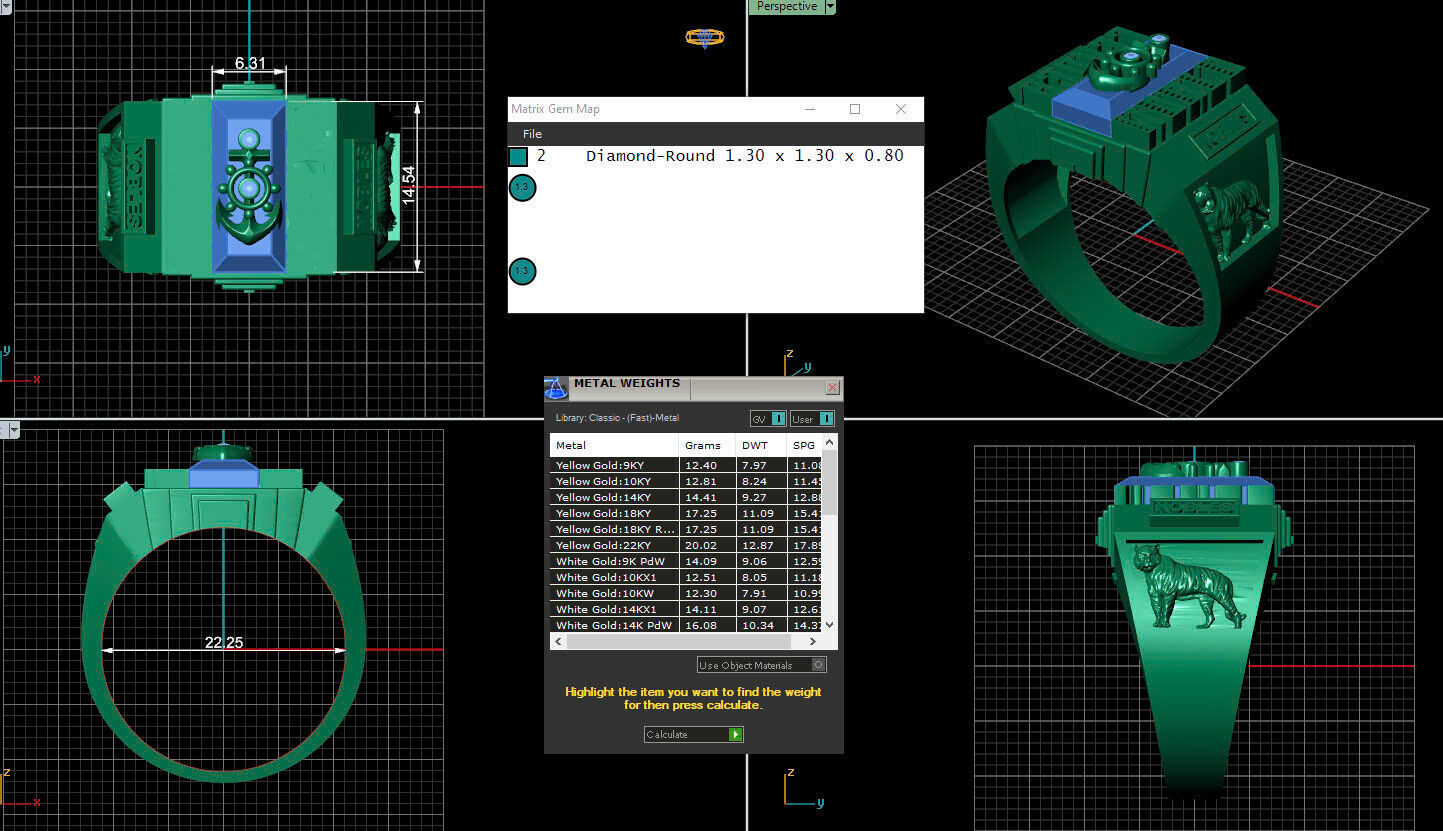Close the Matrix Gem Map window
This screenshot has height=831, width=1443.
901,109
